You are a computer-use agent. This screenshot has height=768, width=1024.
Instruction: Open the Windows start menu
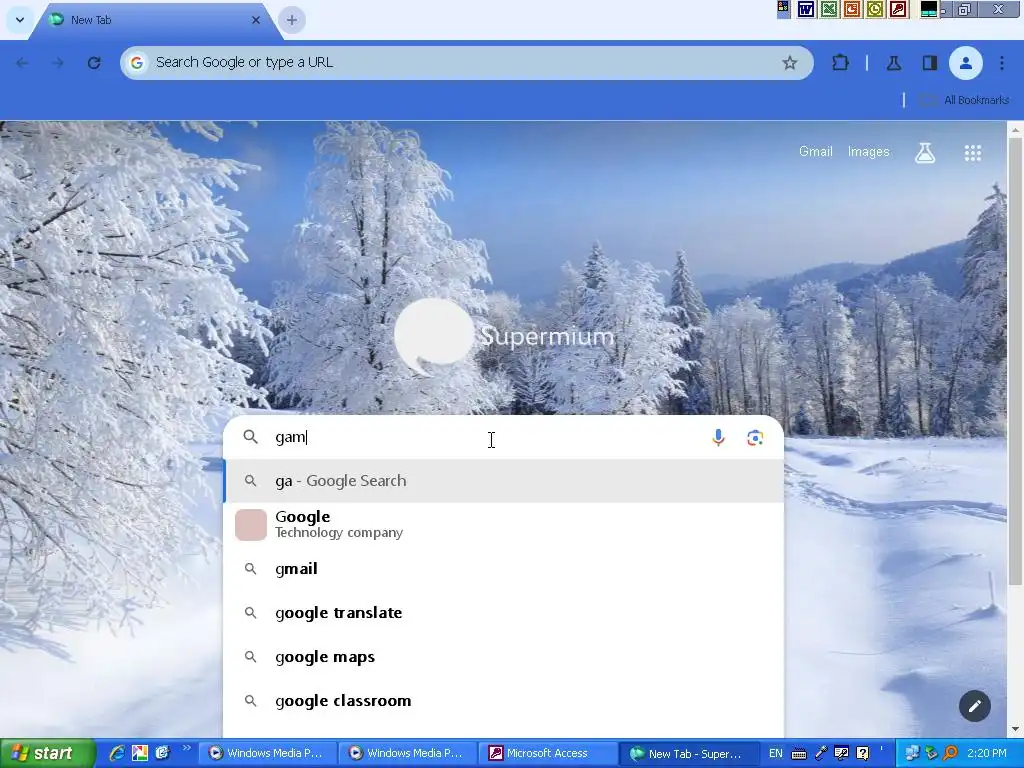(x=47, y=753)
